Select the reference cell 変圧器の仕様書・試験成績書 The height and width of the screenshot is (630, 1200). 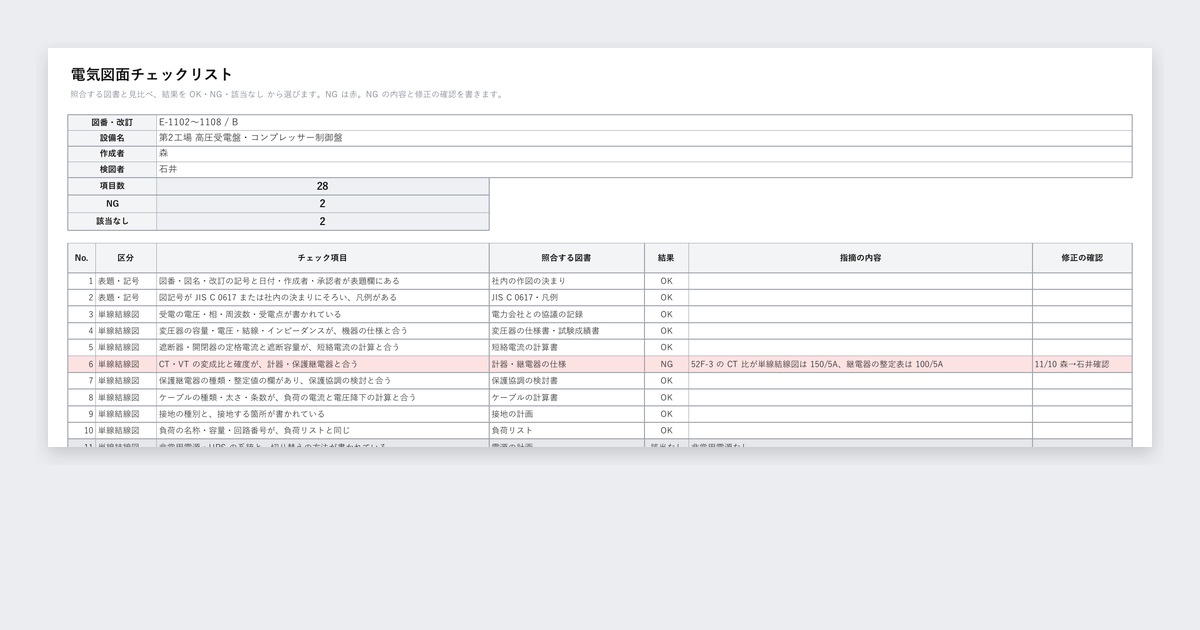click(x=566, y=331)
